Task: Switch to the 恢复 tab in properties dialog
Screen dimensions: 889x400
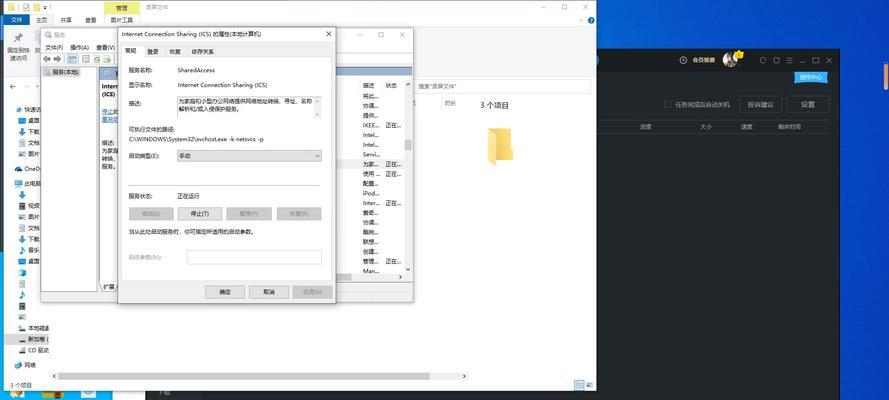Action: tap(175, 52)
